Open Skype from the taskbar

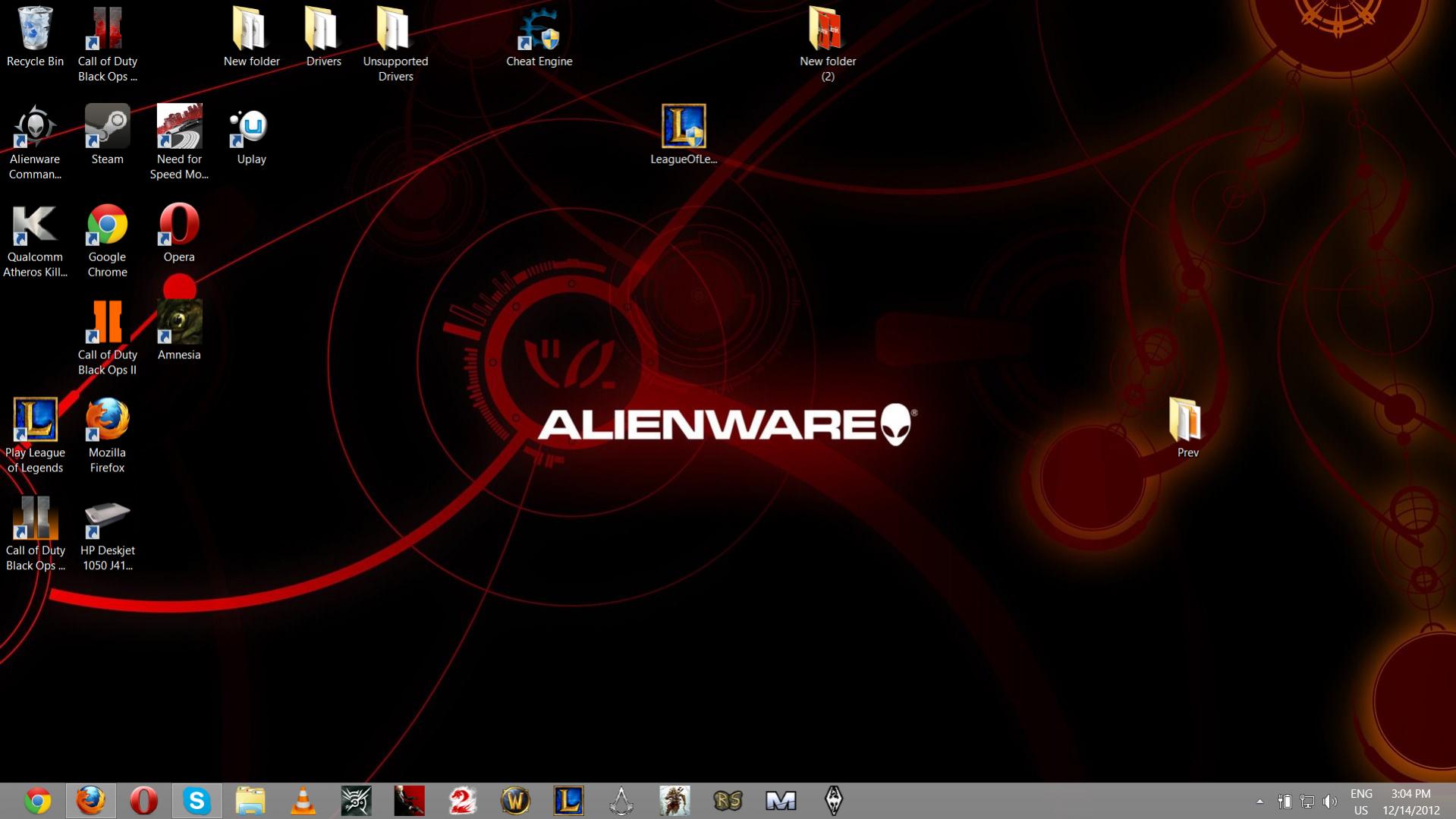(197, 801)
